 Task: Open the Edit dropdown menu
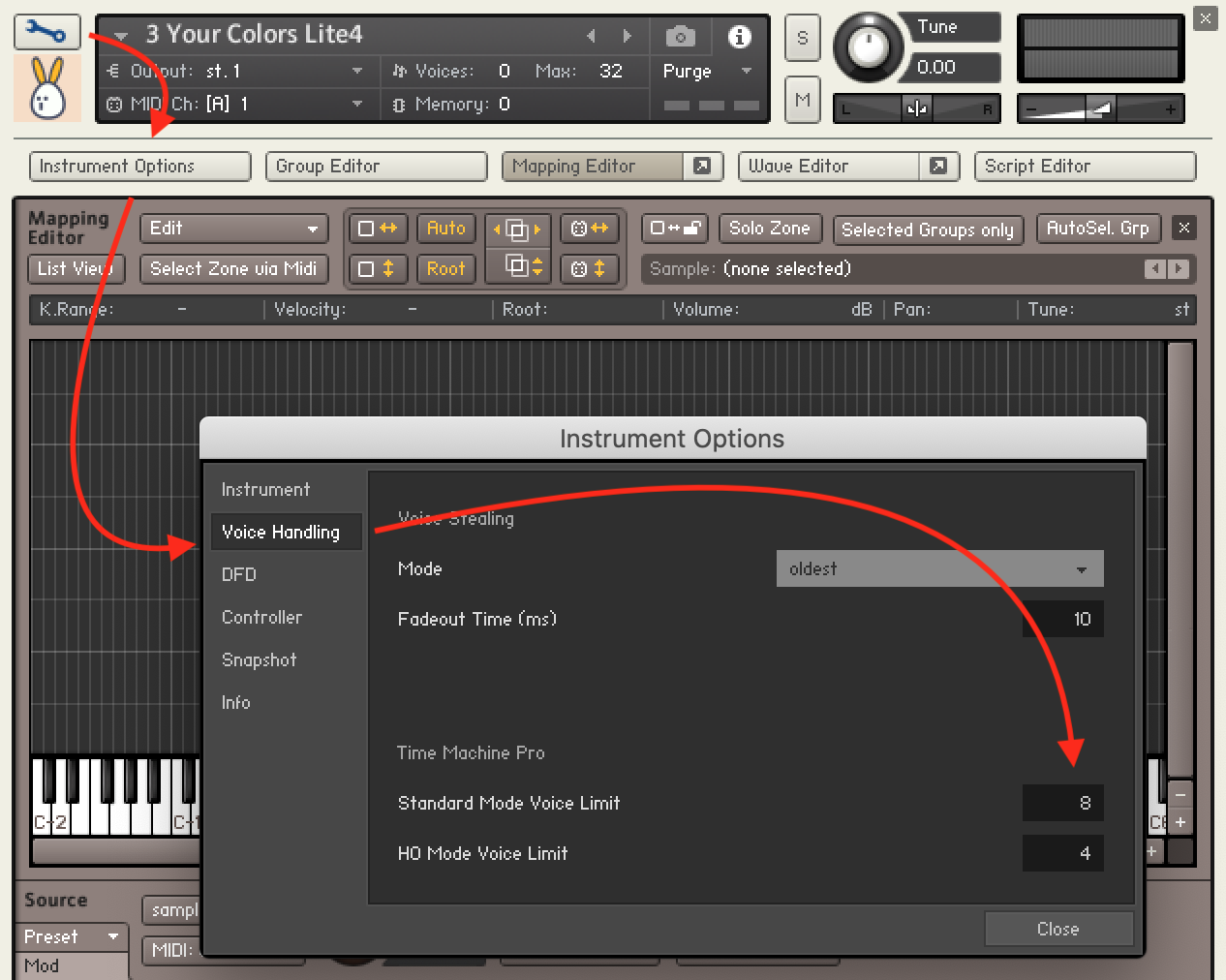233,229
